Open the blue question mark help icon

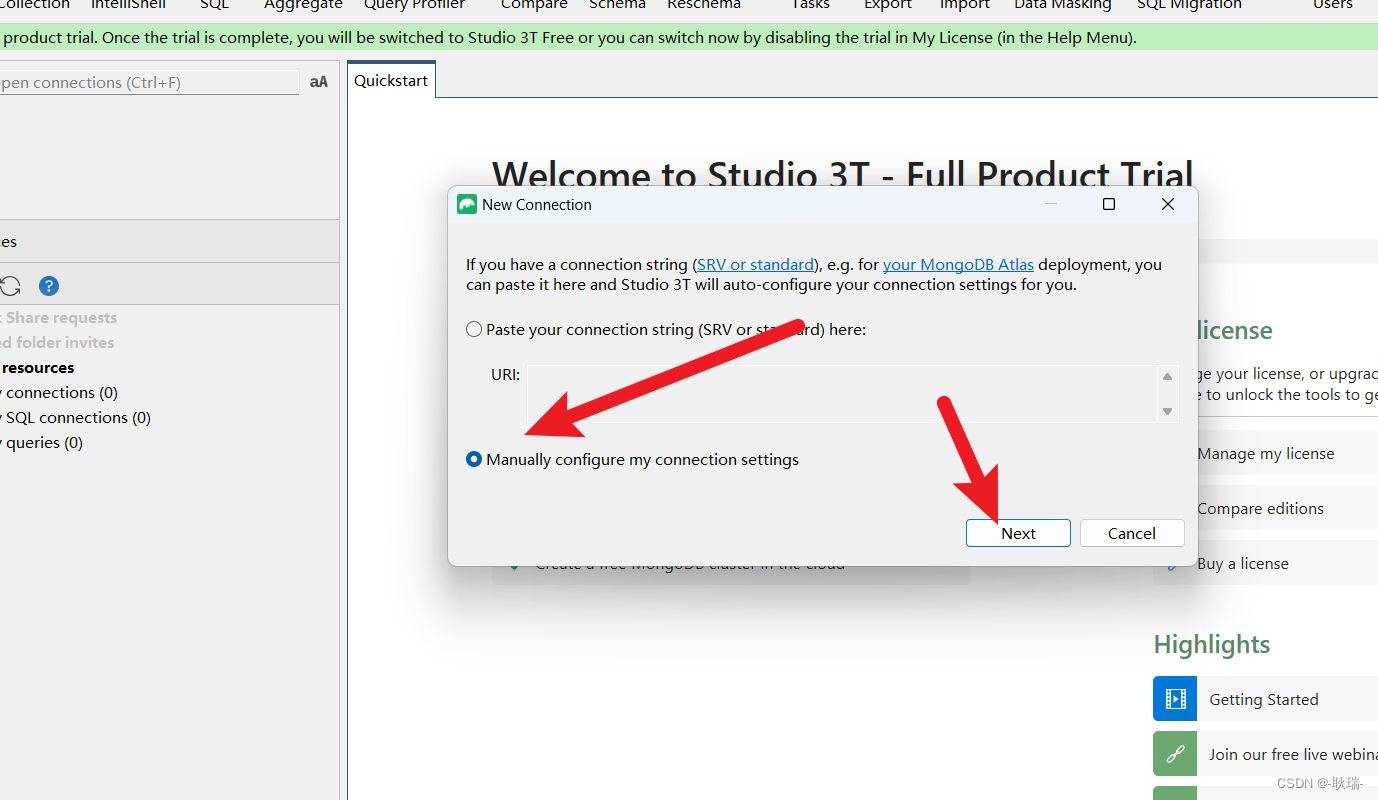[49, 286]
